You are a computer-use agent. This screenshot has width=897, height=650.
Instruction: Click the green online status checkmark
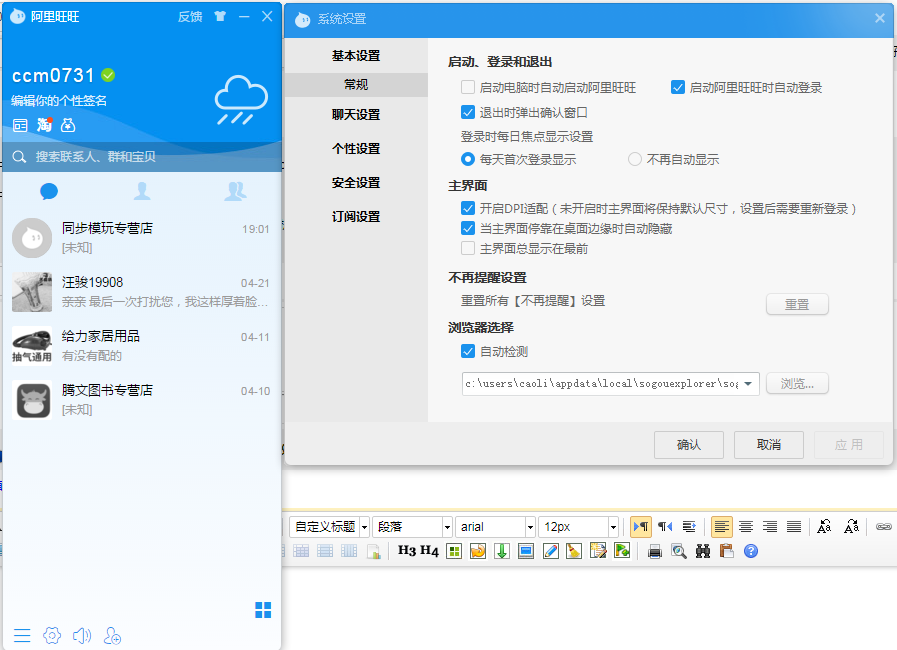tap(108, 75)
